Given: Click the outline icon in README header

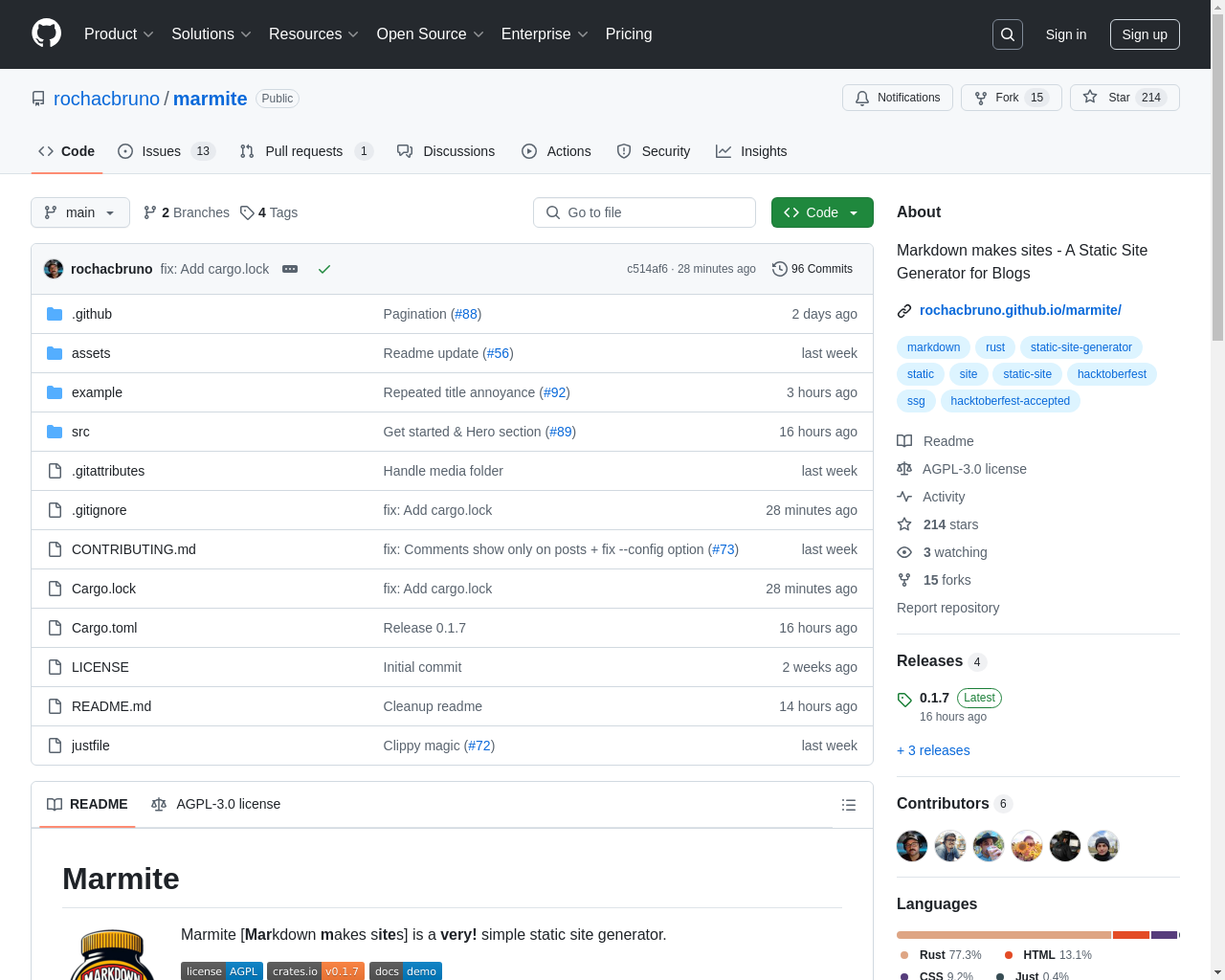Looking at the screenshot, I should tap(849, 805).
